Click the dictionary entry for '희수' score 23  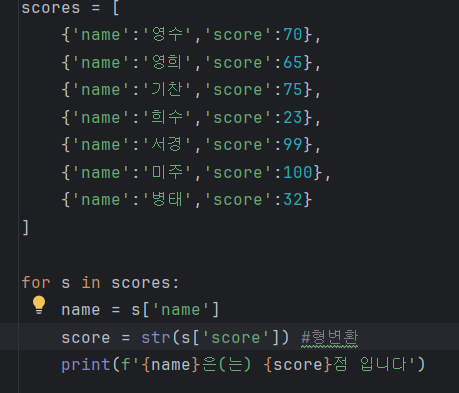(191, 118)
